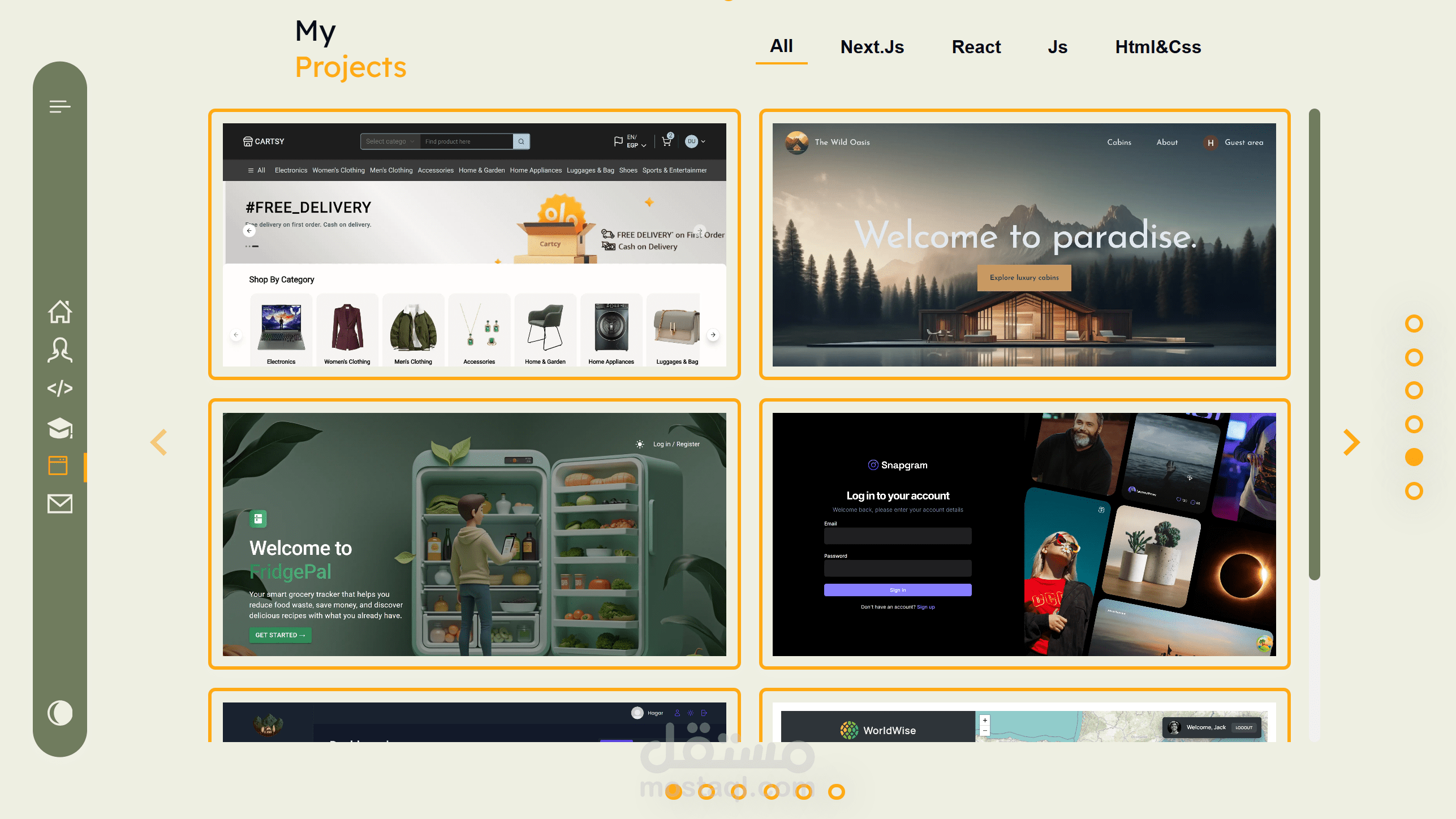This screenshot has height=819, width=1456.
Task: Click the Cartsy search magnifier button
Action: (x=521, y=141)
